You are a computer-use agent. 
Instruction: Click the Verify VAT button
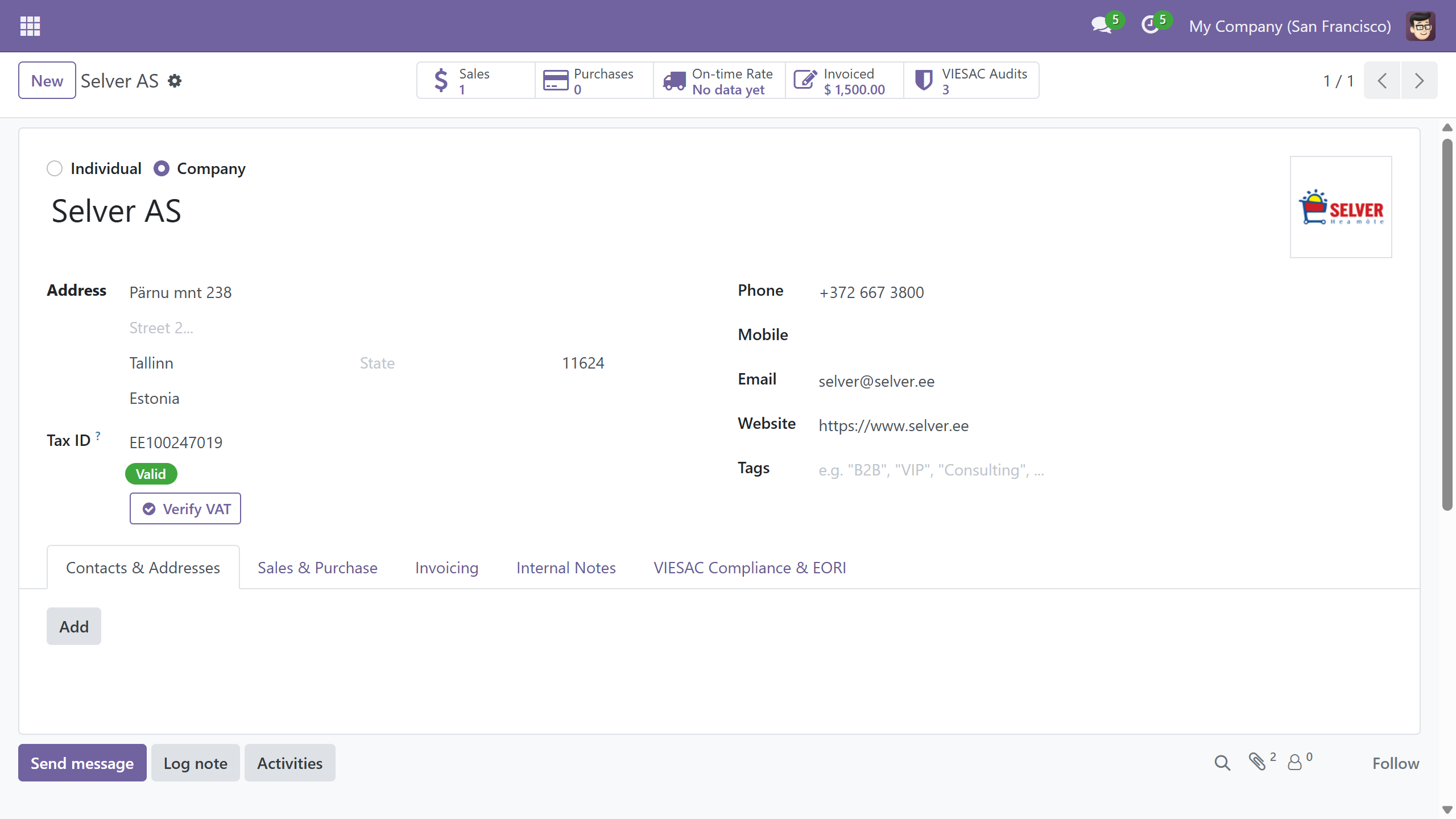tap(185, 508)
